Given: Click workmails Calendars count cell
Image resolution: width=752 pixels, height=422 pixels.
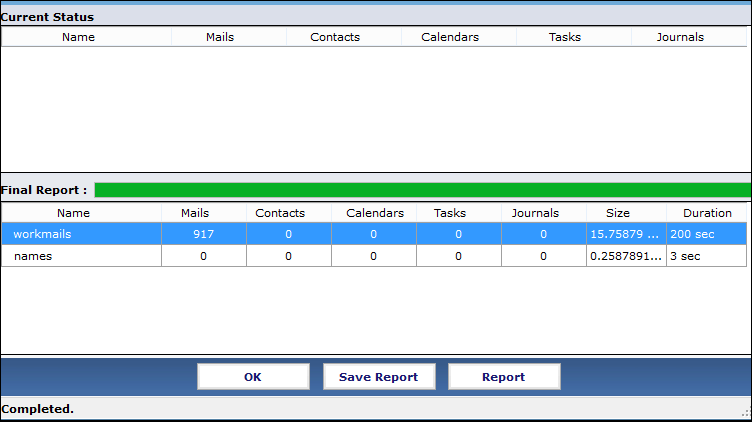Looking at the screenshot, I should tap(374, 234).
